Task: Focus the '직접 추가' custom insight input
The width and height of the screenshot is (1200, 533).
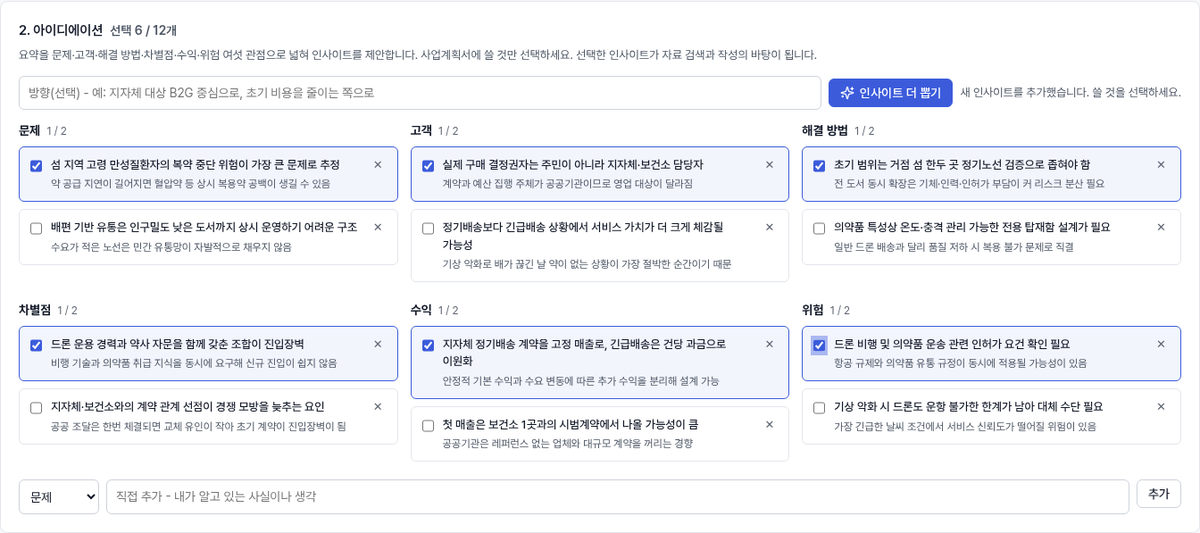Action: click(x=617, y=496)
